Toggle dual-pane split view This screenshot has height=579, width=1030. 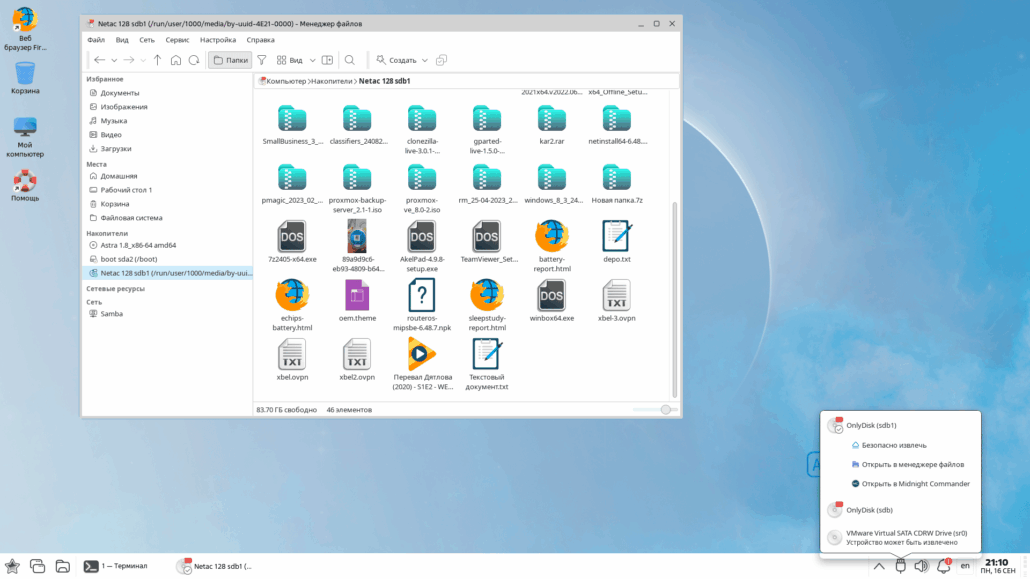[327, 60]
